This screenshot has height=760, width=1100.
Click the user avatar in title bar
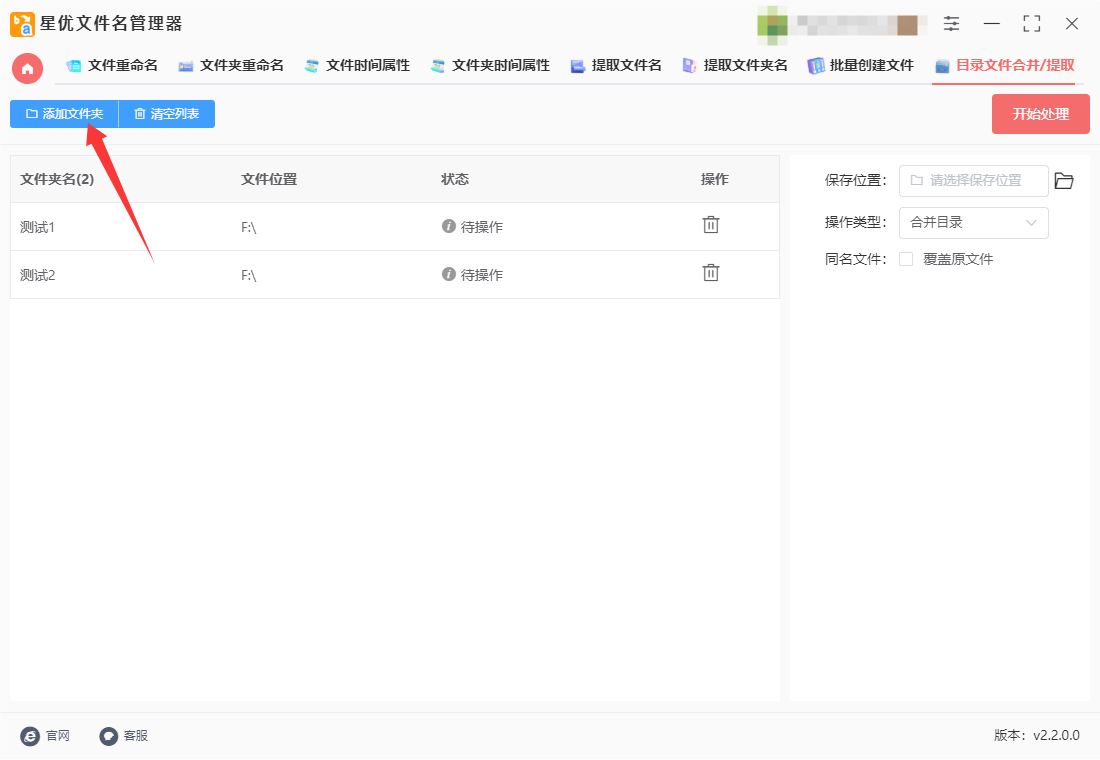(x=772, y=25)
